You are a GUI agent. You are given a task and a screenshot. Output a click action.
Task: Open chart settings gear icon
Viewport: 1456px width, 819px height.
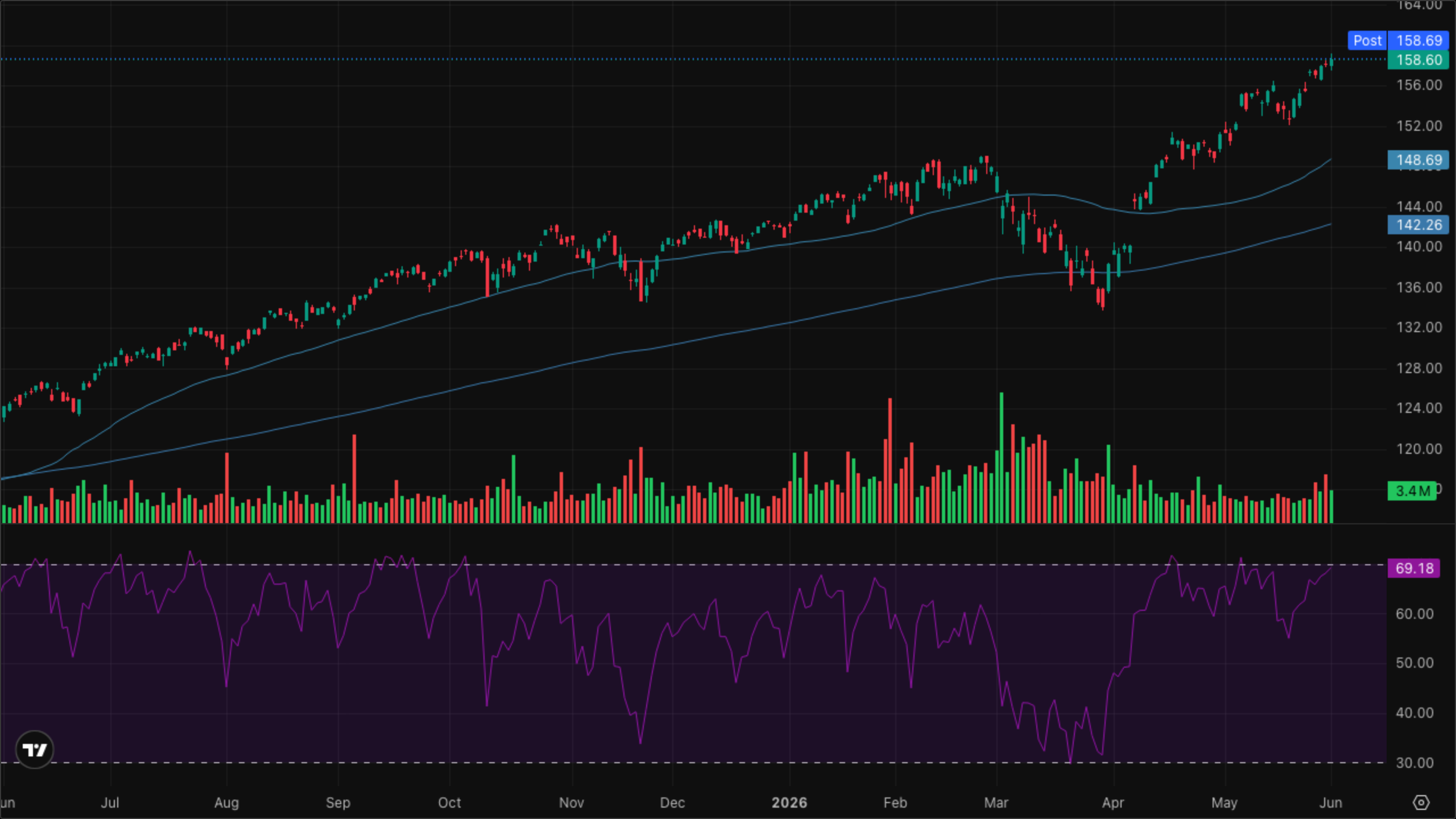(1421, 803)
